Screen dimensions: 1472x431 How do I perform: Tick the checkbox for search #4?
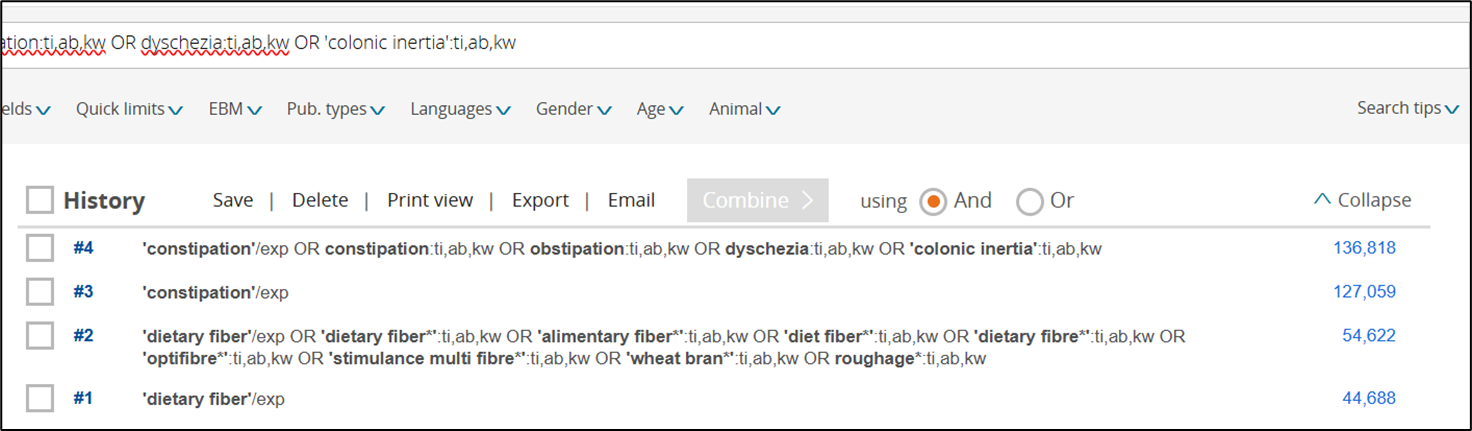pos(40,248)
